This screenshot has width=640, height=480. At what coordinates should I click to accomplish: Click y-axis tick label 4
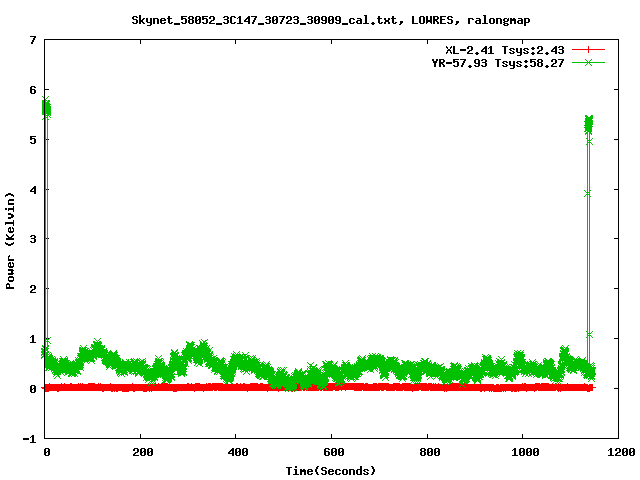click(x=33, y=190)
